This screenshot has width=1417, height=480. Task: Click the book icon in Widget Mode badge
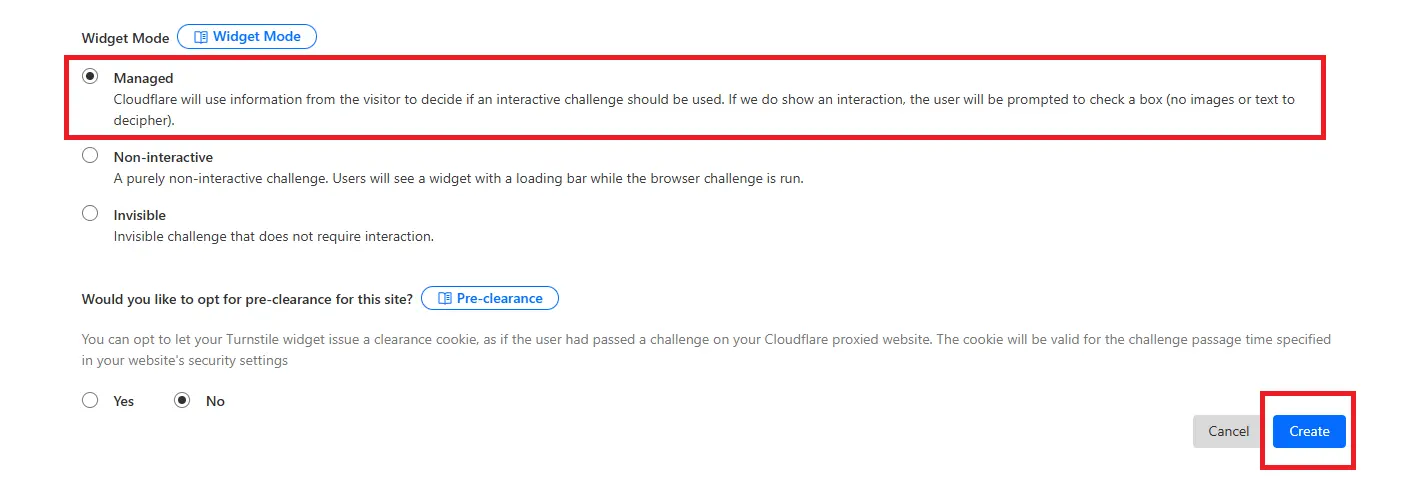point(200,37)
